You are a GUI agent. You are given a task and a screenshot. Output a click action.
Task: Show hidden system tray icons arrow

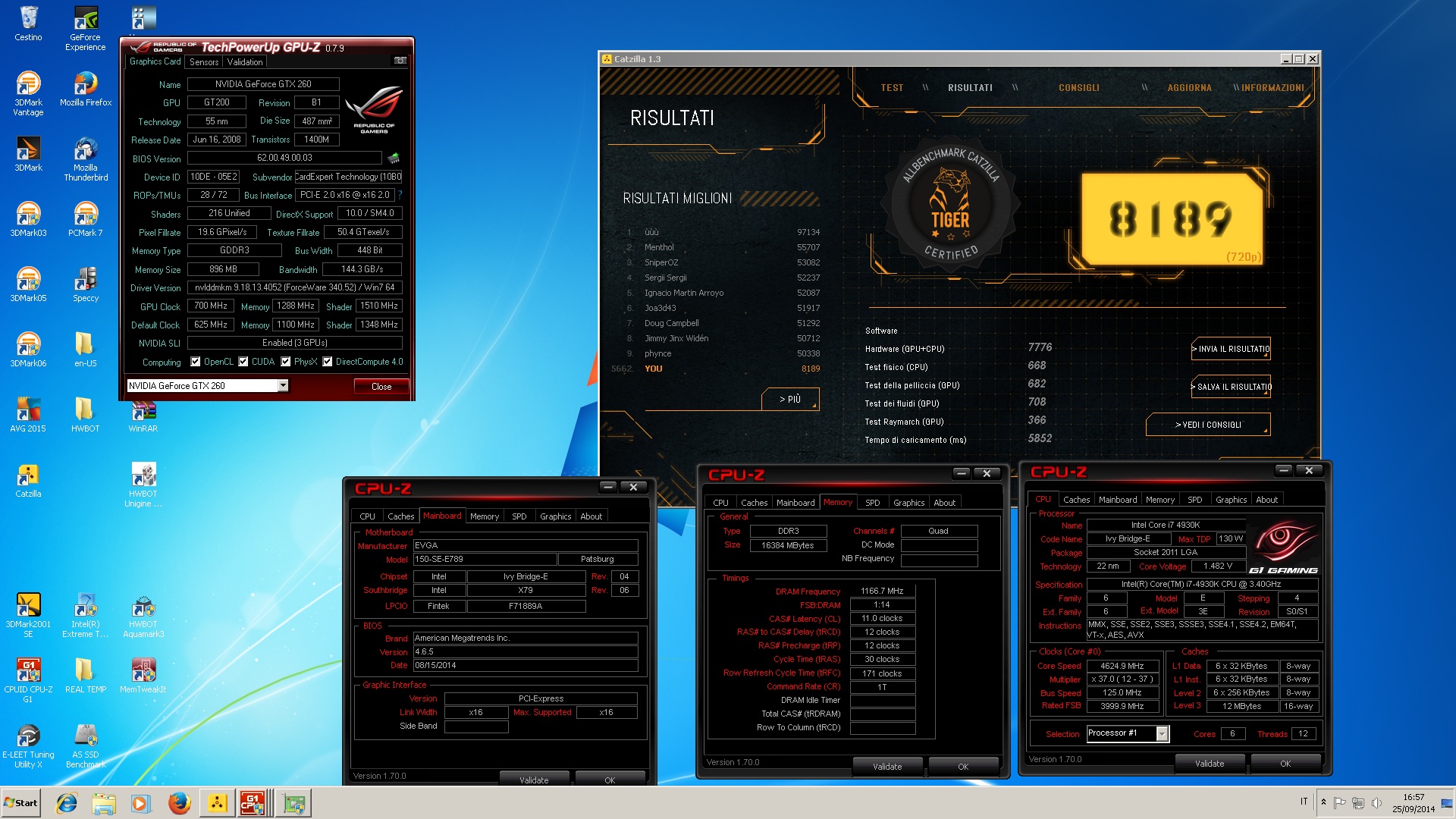(x=1323, y=802)
